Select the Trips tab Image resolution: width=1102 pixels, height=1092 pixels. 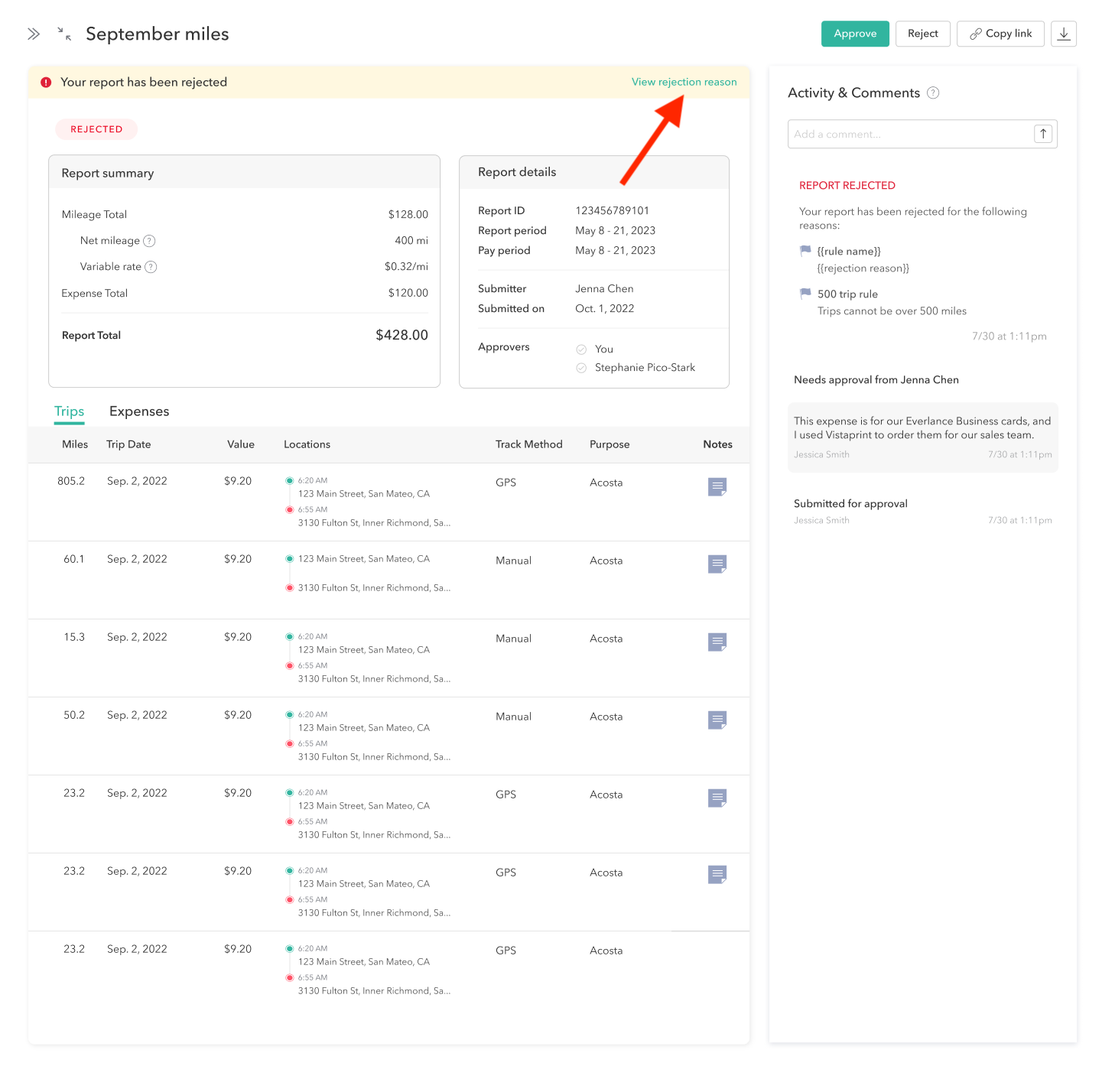(x=69, y=411)
